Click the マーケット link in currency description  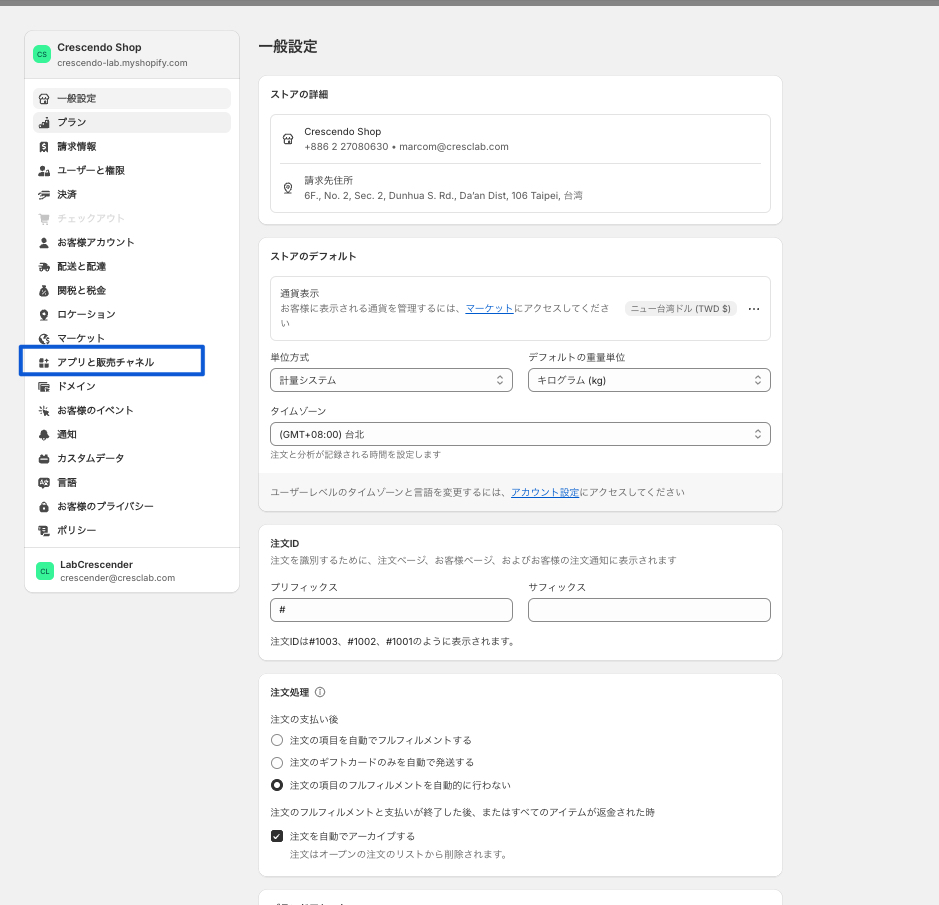tap(489, 309)
